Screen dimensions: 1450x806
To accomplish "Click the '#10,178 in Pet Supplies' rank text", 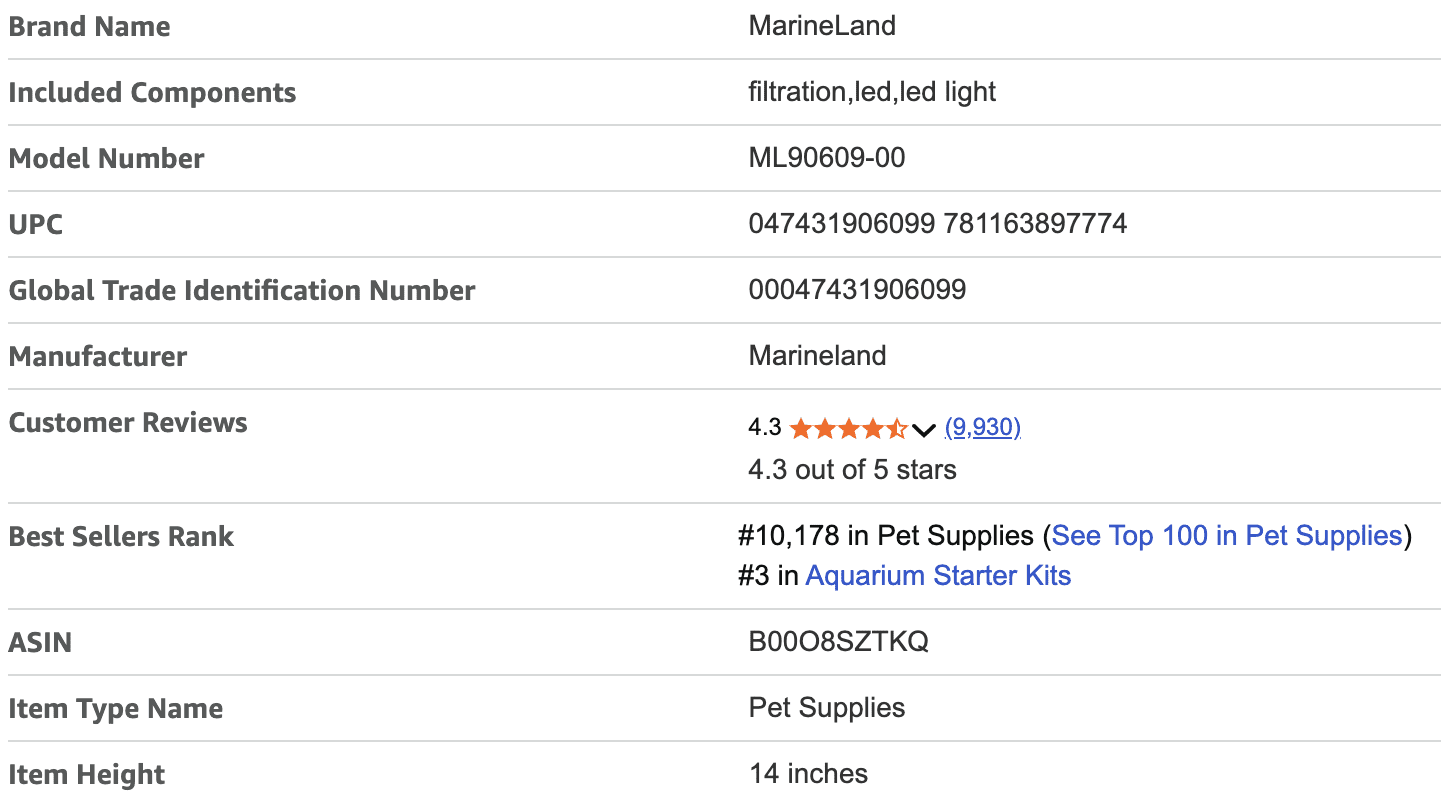I will pos(885,536).
